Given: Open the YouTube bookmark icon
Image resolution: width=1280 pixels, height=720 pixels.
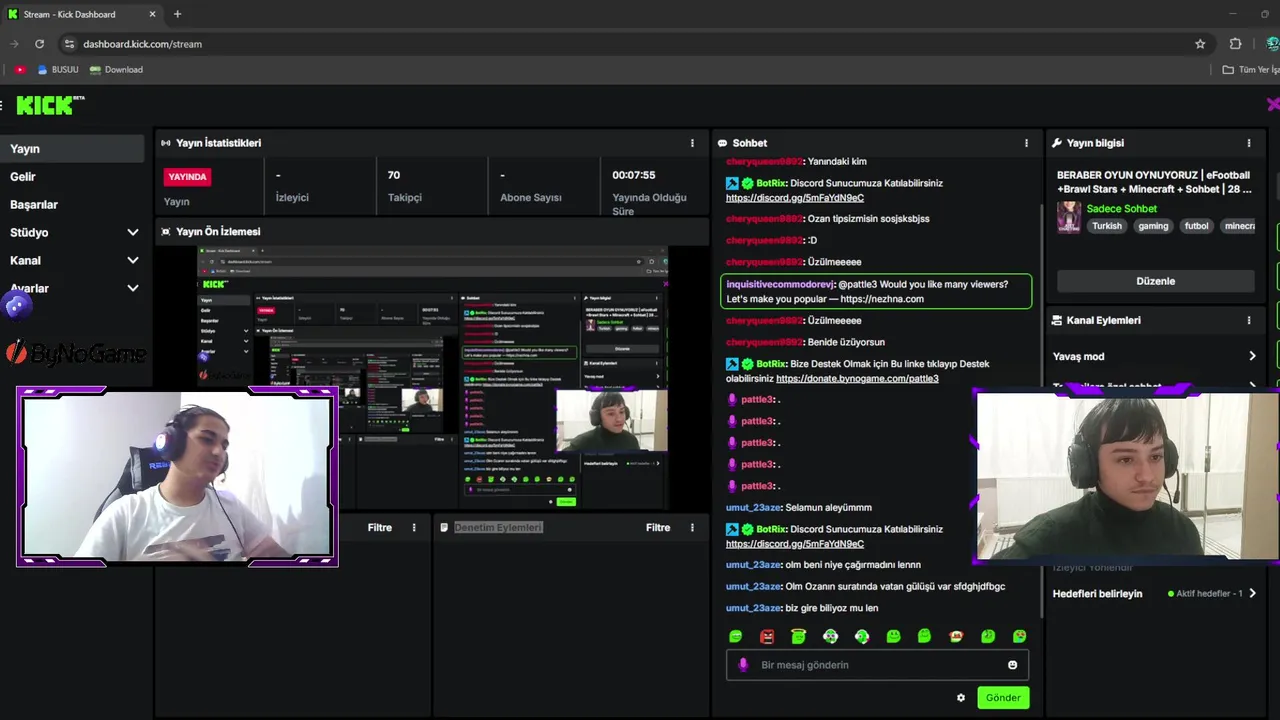Looking at the screenshot, I should click(x=19, y=70).
